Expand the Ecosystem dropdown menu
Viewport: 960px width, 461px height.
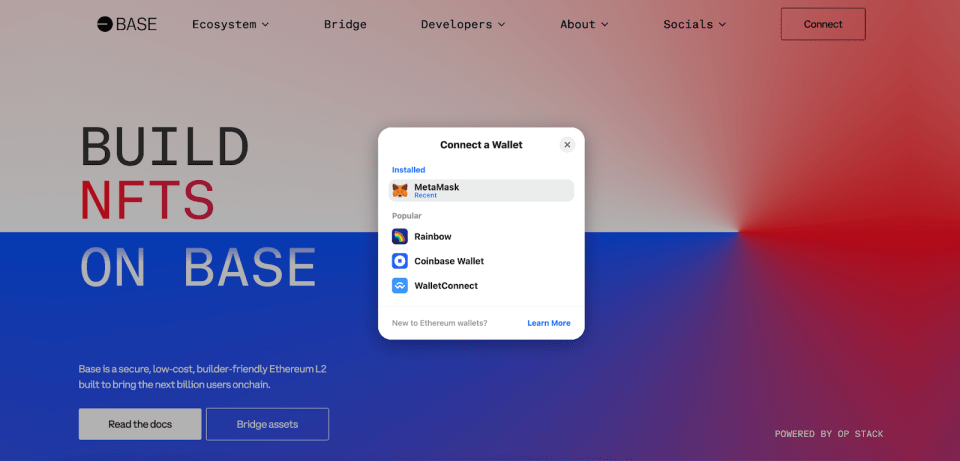click(230, 24)
